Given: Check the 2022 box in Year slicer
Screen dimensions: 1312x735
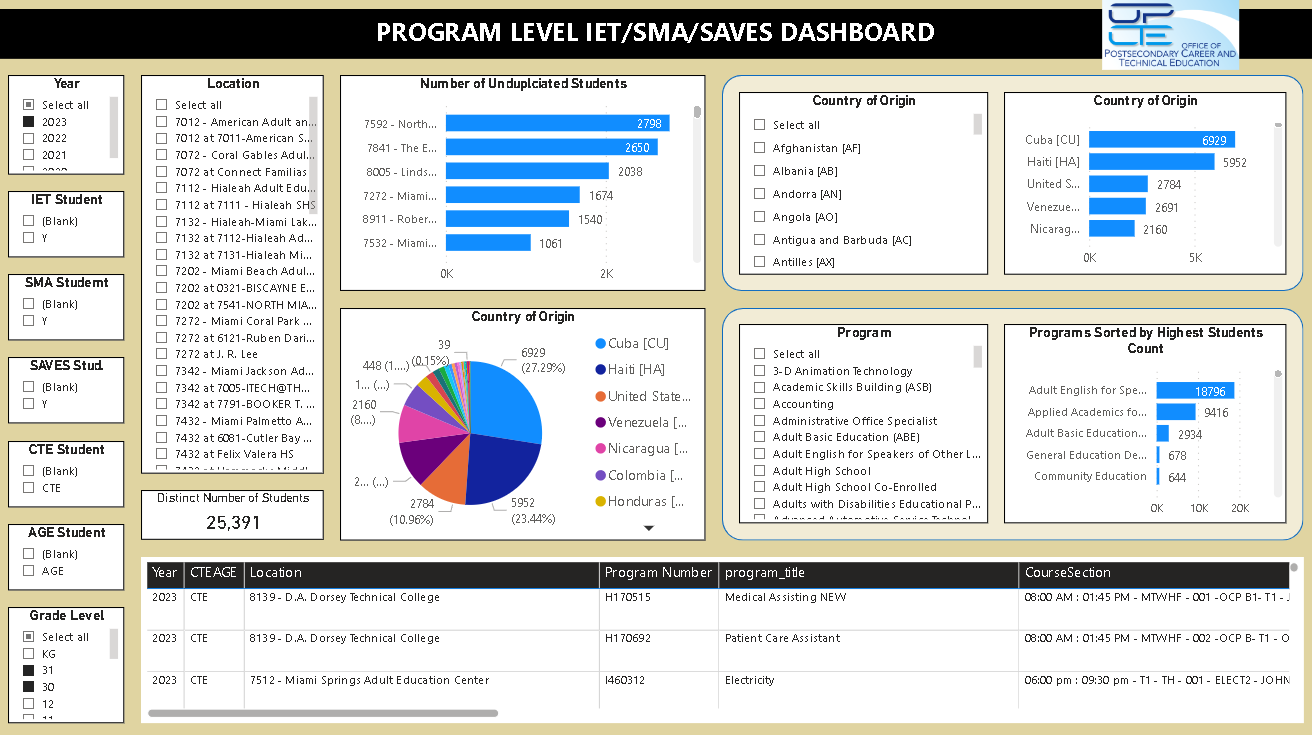Looking at the screenshot, I should click(x=29, y=138).
